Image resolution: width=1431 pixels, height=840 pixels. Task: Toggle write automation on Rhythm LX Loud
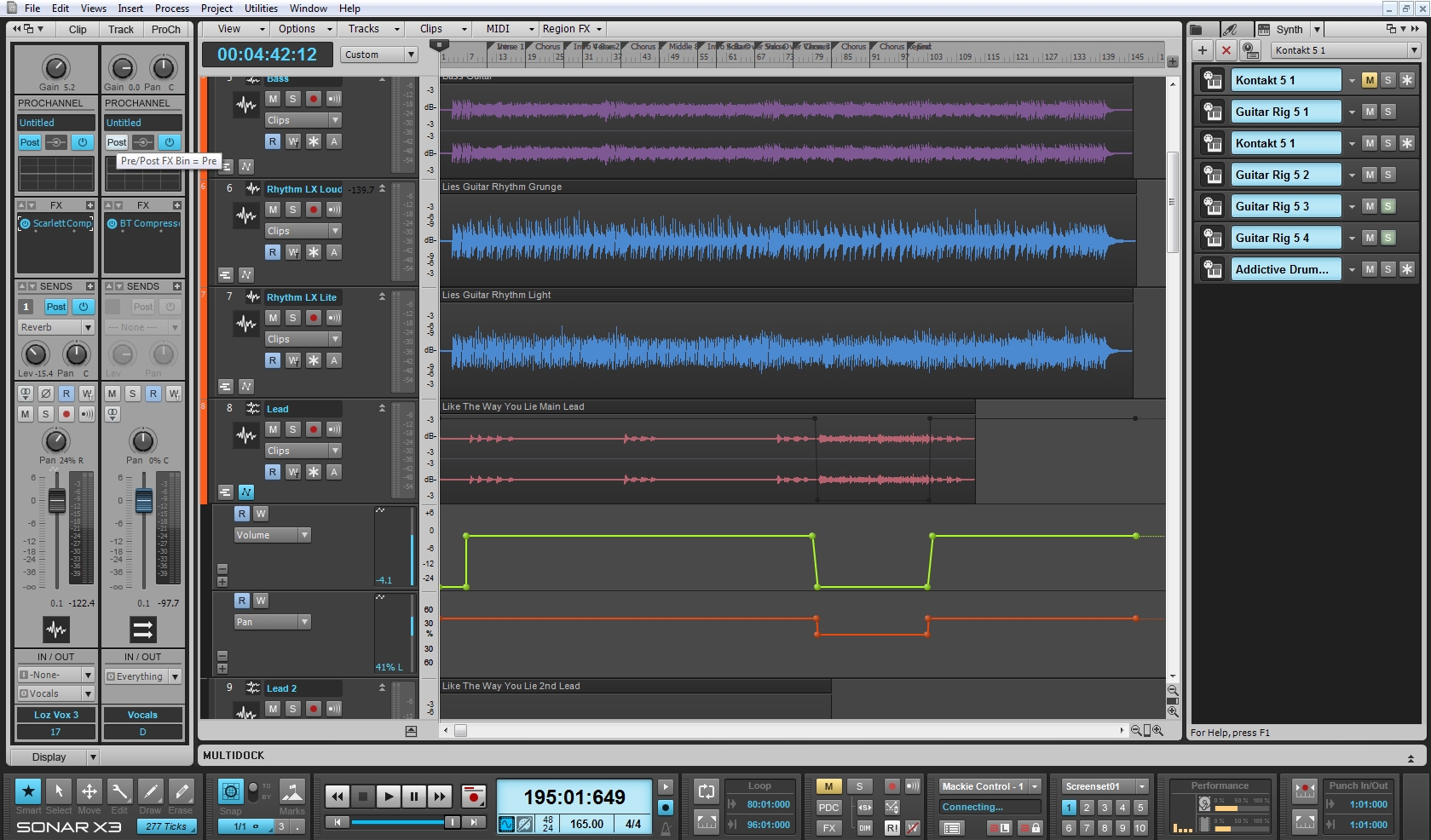coord(293,252)
